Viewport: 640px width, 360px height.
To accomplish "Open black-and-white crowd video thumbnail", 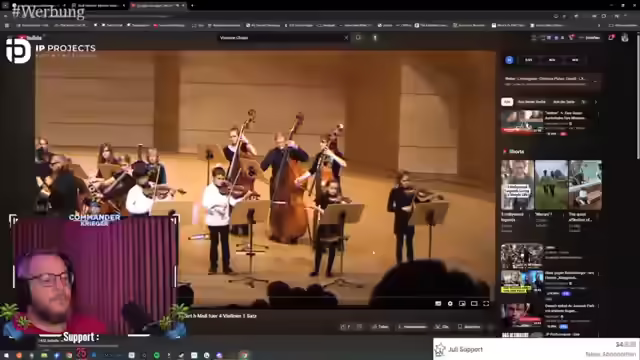I will pos(522,256).
